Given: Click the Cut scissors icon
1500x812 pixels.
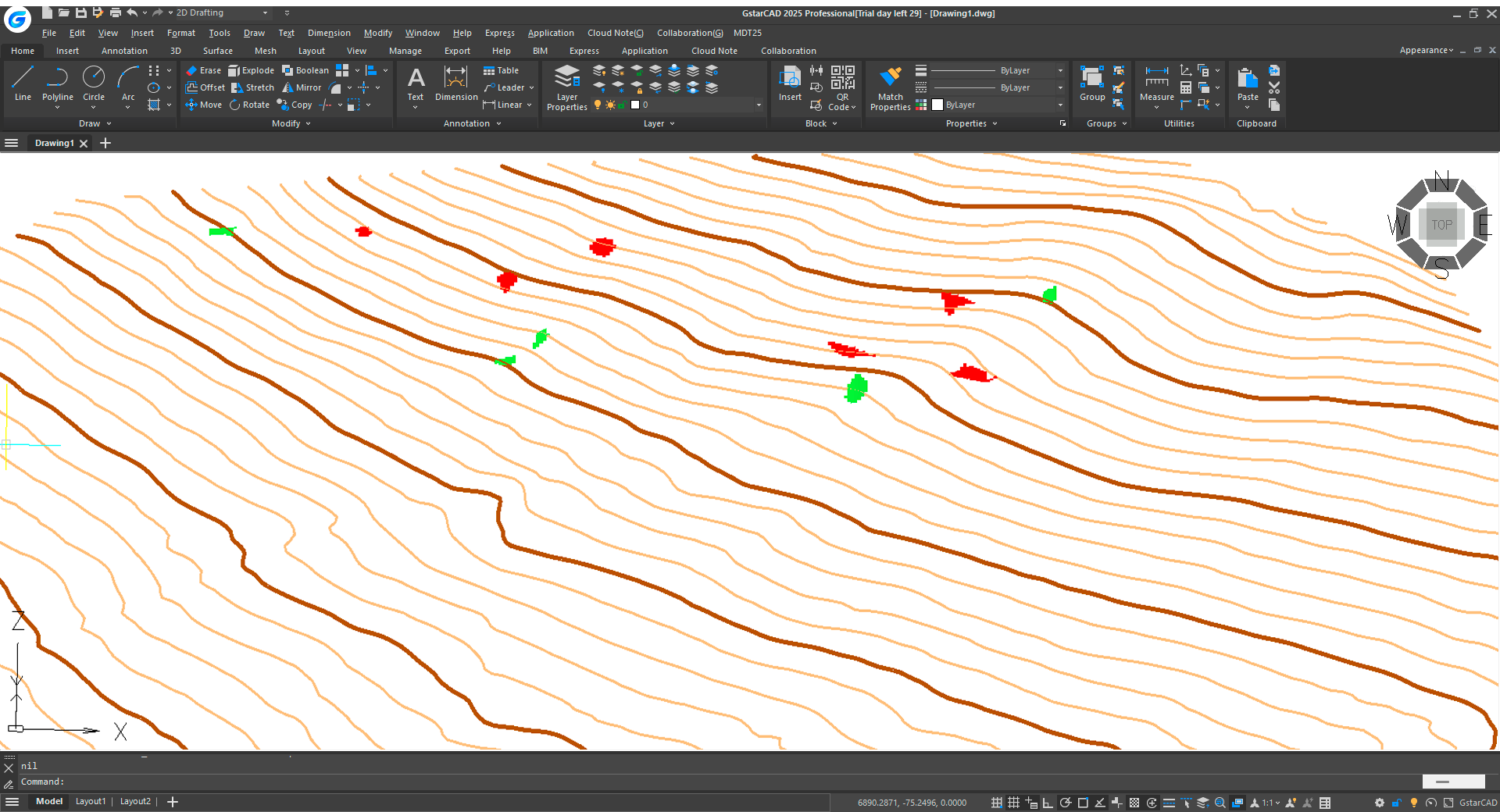Looking at the screenshot, I should pyautogui.click(x=1274, y=87).
